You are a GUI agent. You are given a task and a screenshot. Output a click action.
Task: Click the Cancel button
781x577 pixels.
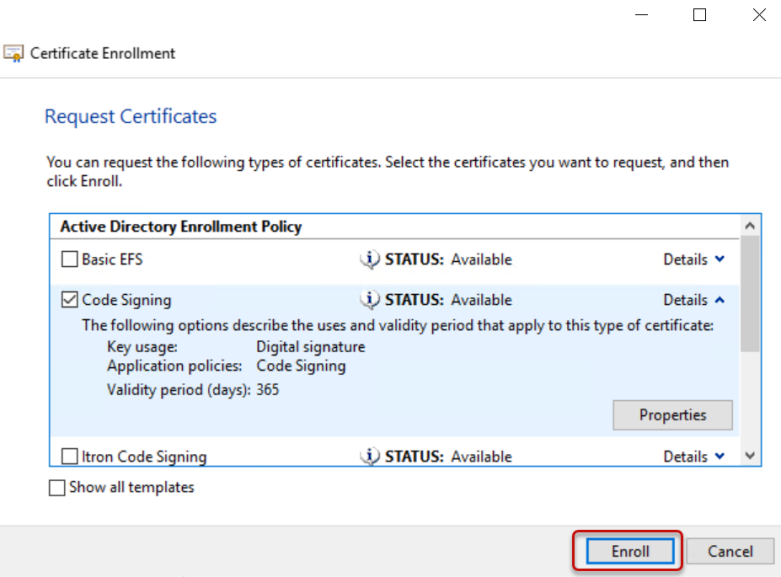(x=730, y=551)
